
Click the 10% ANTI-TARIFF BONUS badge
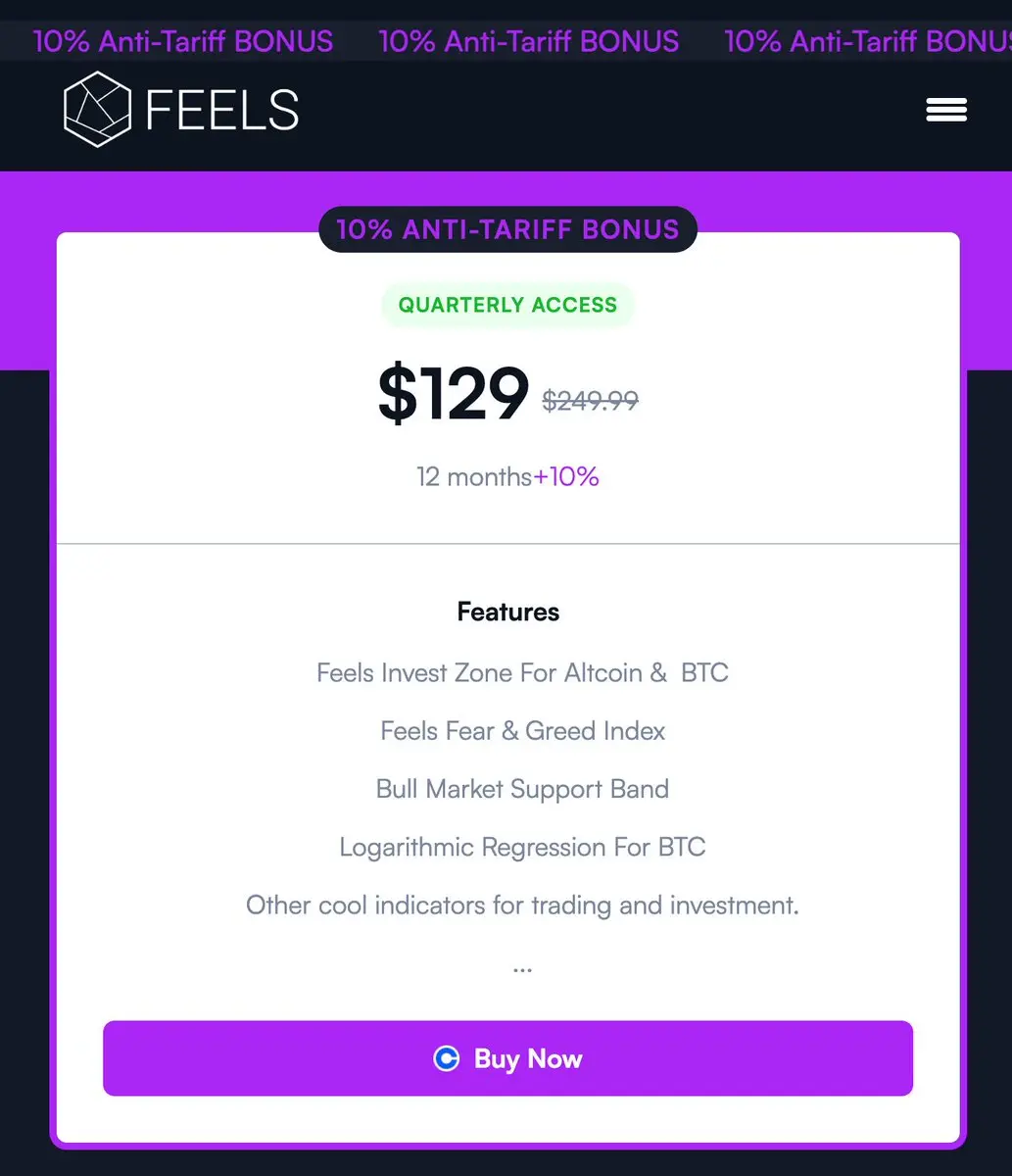(507, 229)
